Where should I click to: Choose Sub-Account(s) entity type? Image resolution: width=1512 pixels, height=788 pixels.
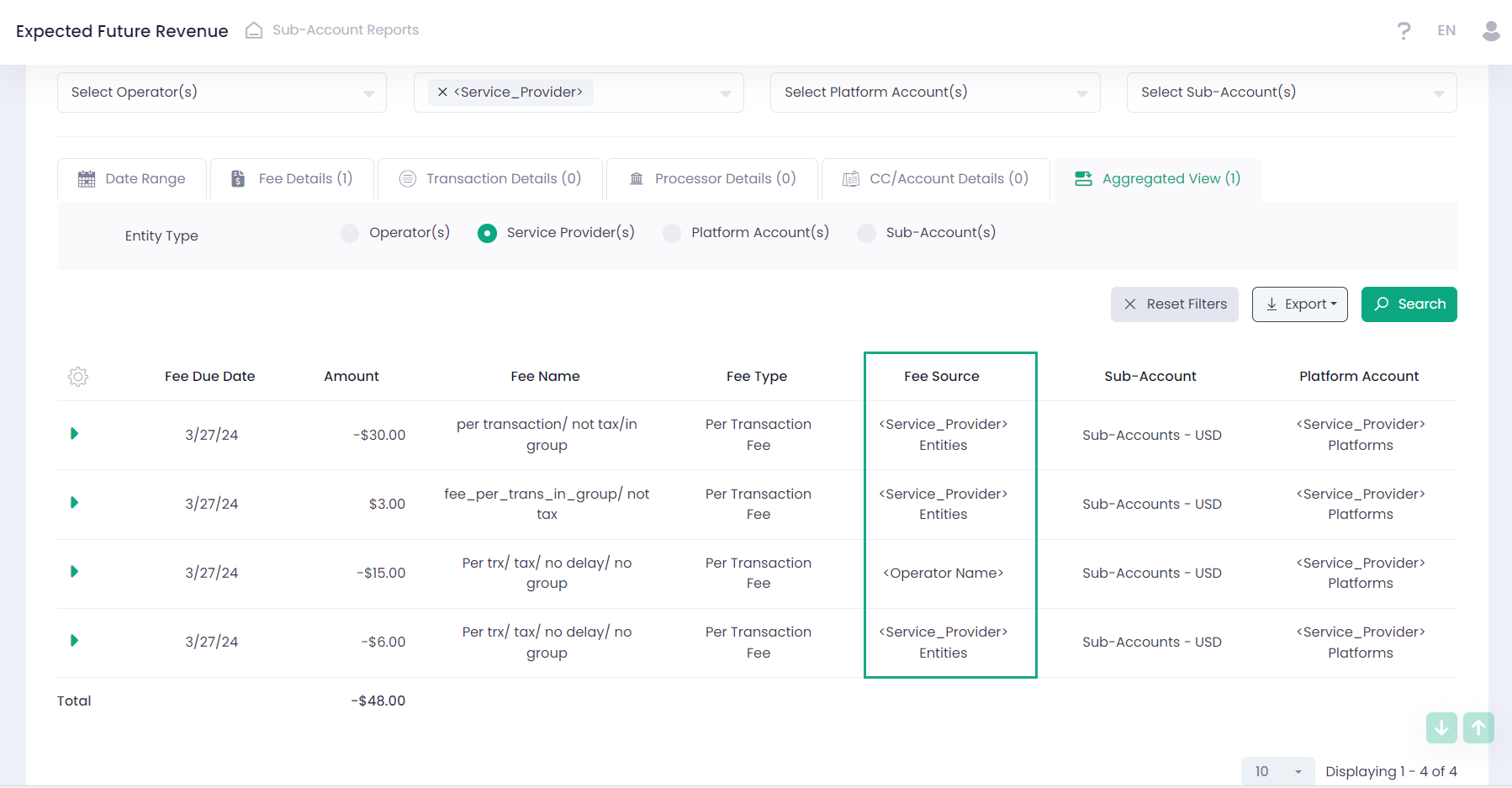(866, 233)
